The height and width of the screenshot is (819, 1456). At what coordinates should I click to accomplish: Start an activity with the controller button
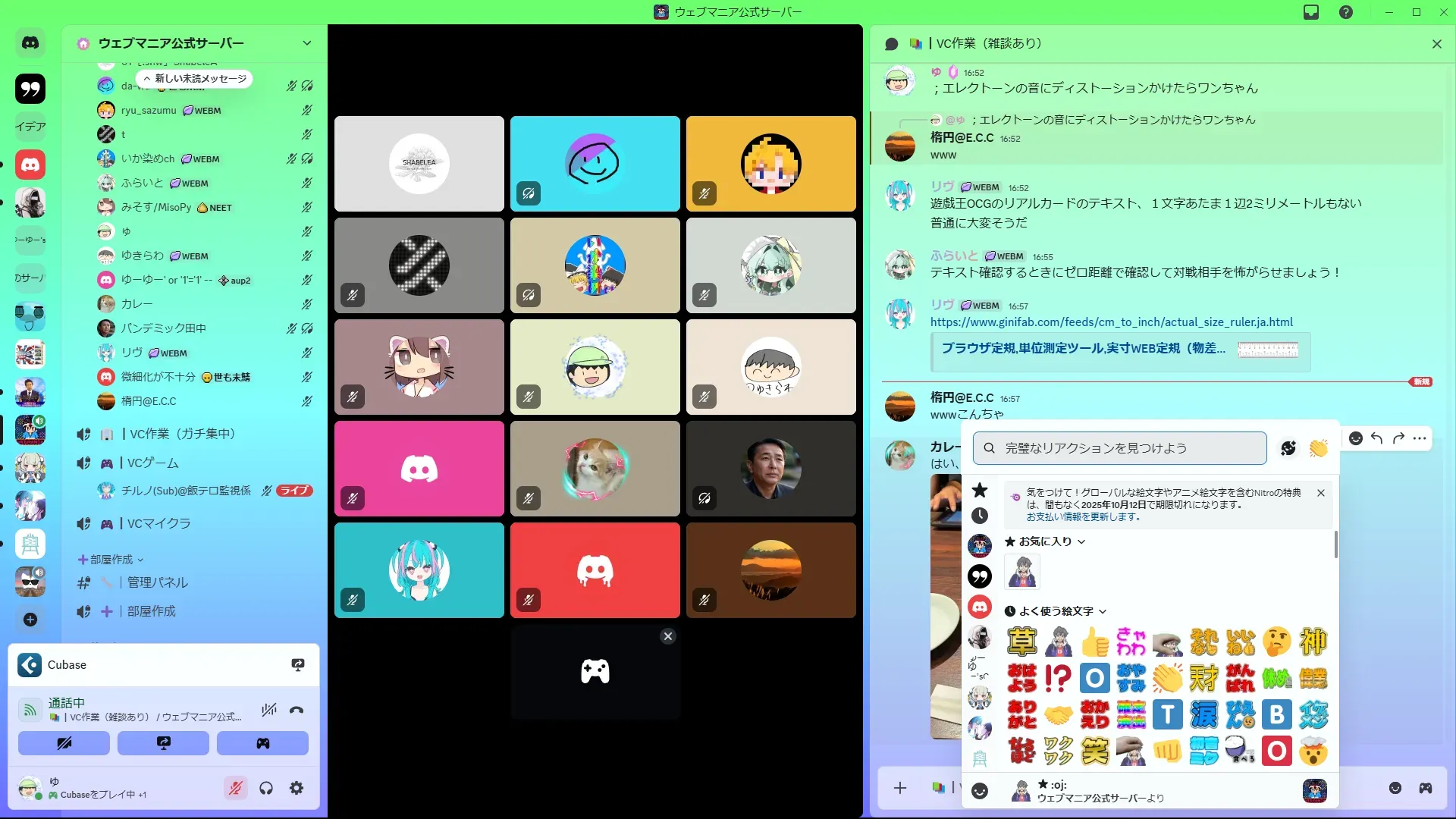[x=262, y=743]
